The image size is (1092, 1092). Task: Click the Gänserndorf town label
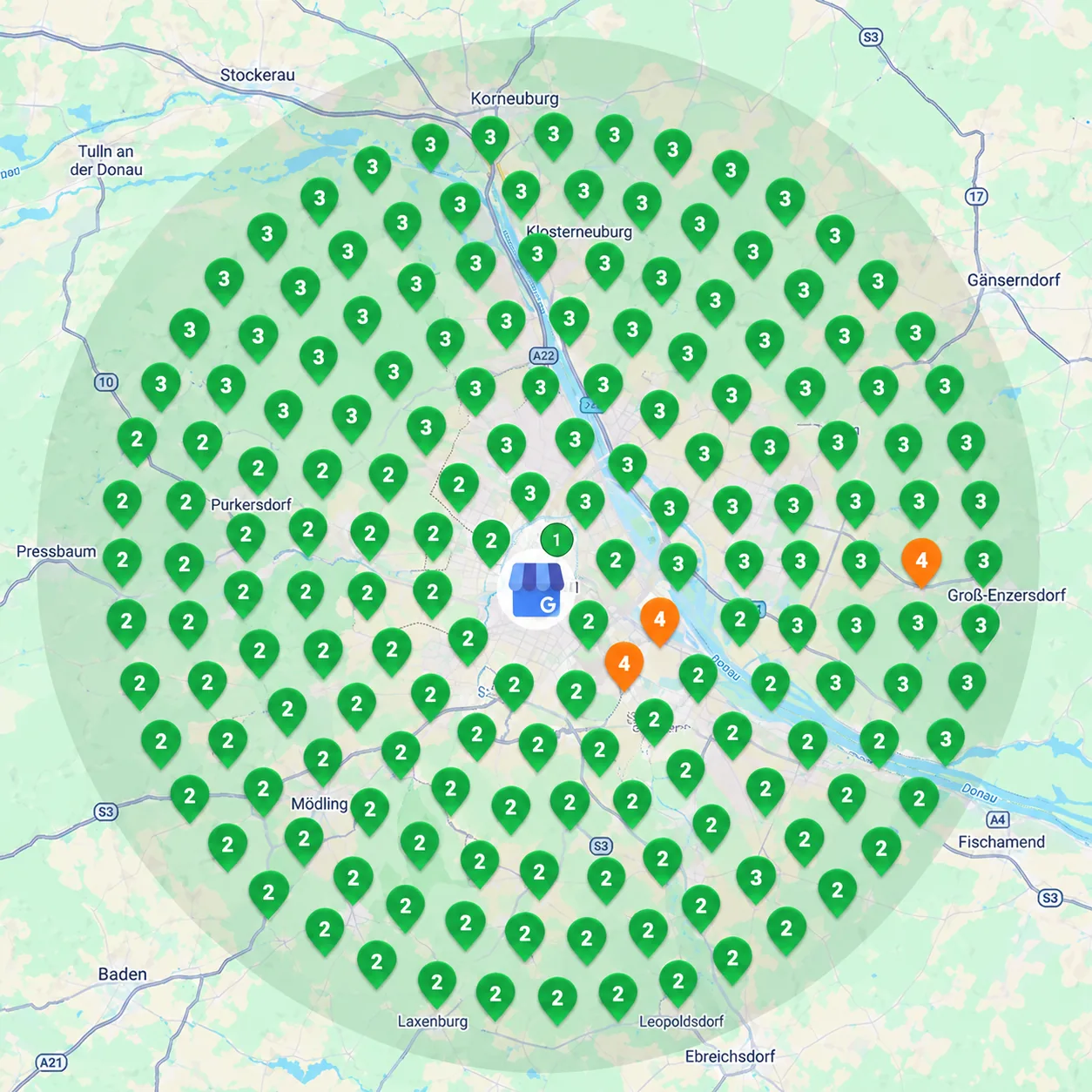(1014, 280)
